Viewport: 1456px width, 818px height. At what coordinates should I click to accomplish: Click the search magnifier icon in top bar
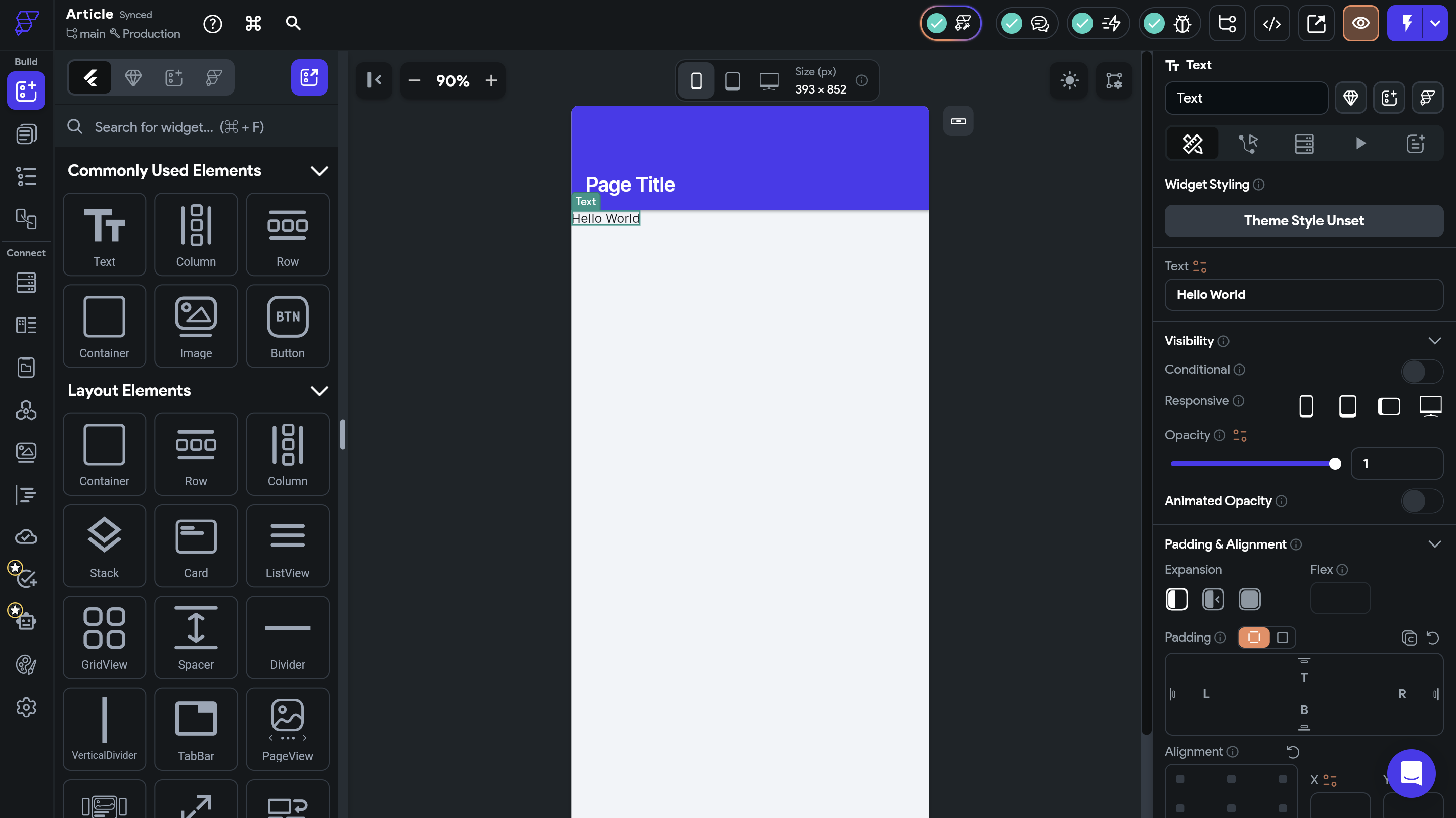293,23
